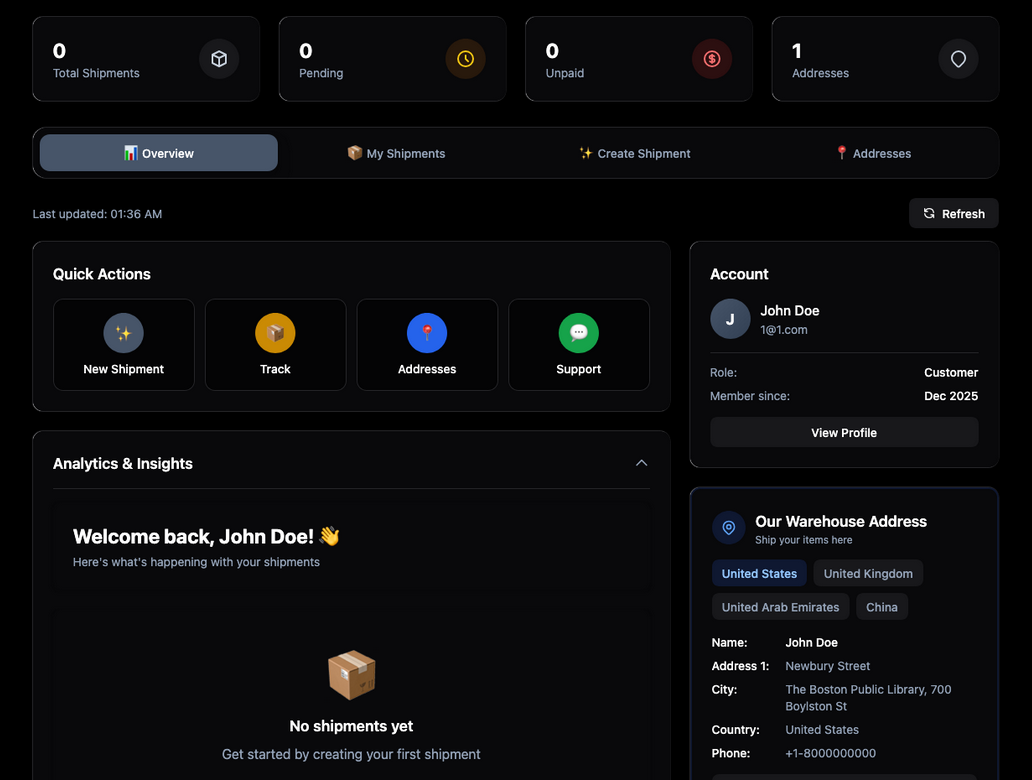Click the email 1@1.com in Account
1032x780 pixels.
click(784, 330)
